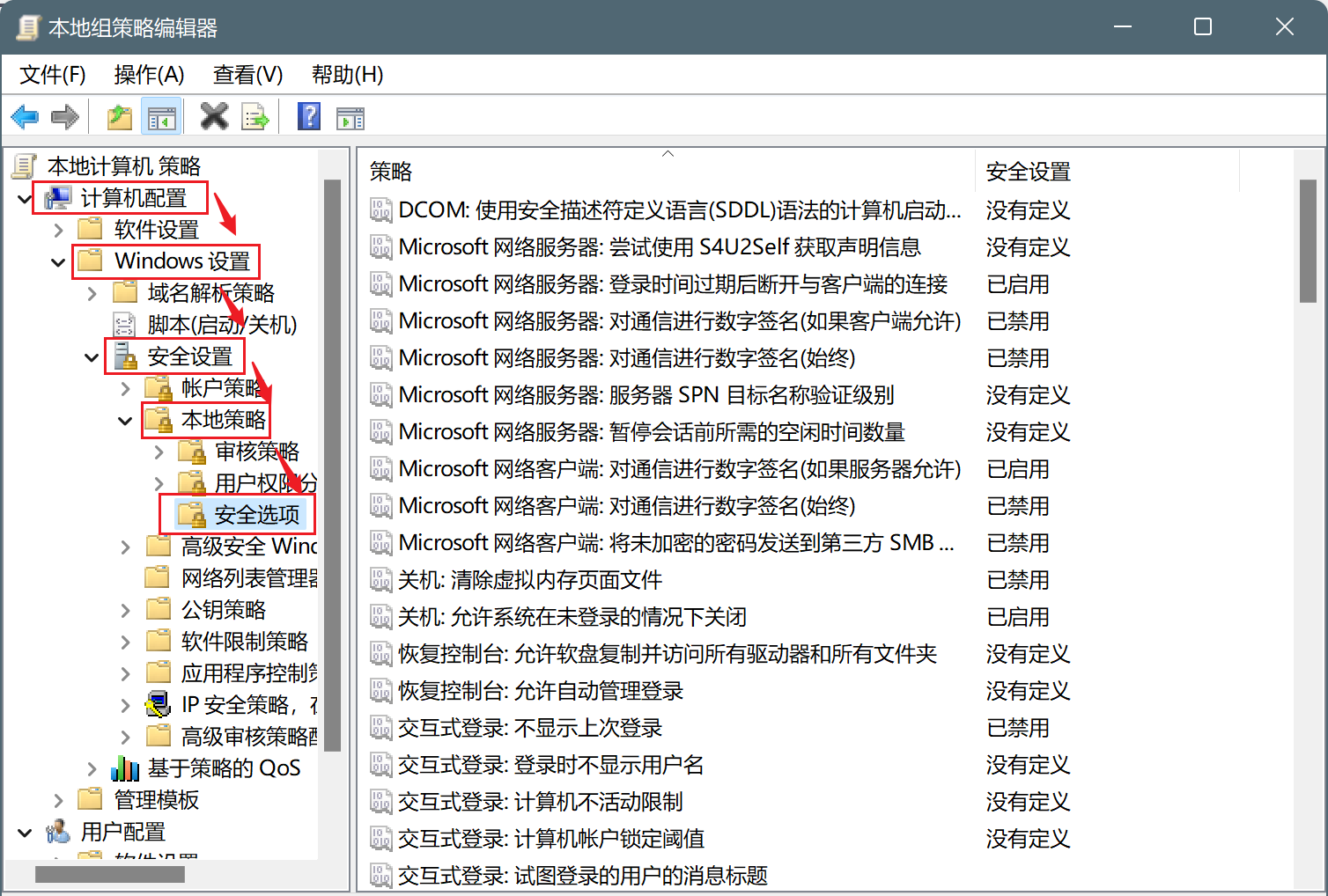Collapse the 安全设置 node
Image resolution: width=1328 pixels, height=896 pixels.
point(92,357)
